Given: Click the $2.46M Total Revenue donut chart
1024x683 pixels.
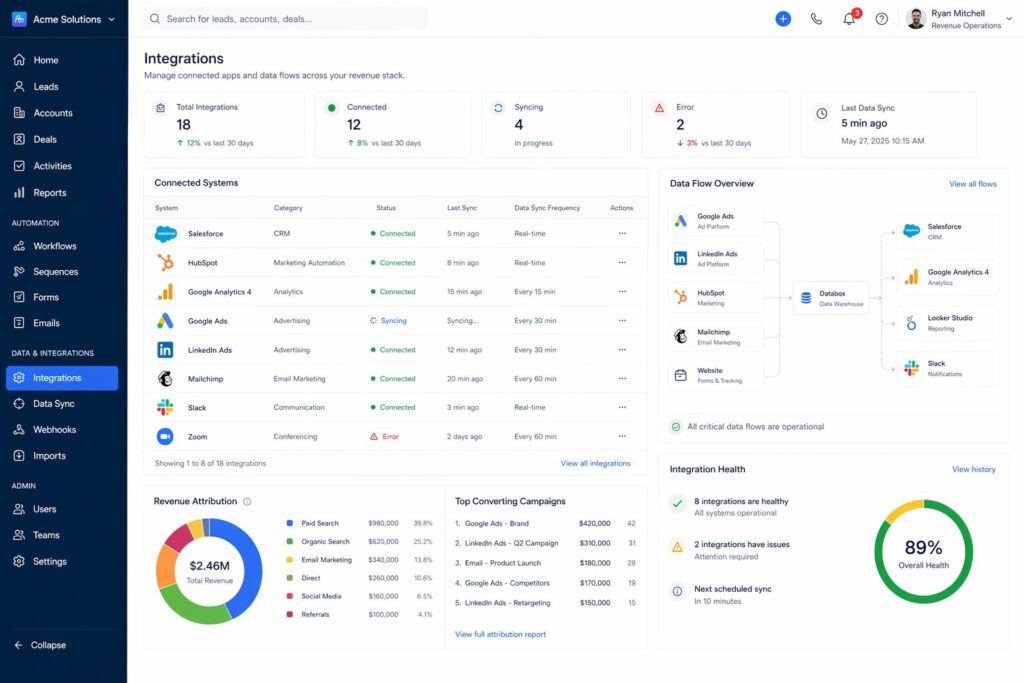Looking at the screenshot, I should [210, 571].
